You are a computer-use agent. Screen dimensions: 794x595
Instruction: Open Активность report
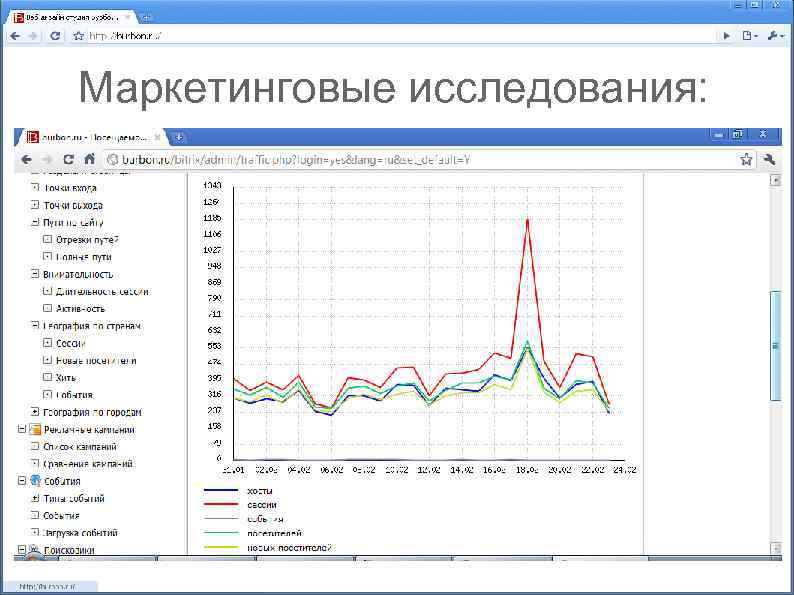81,308
